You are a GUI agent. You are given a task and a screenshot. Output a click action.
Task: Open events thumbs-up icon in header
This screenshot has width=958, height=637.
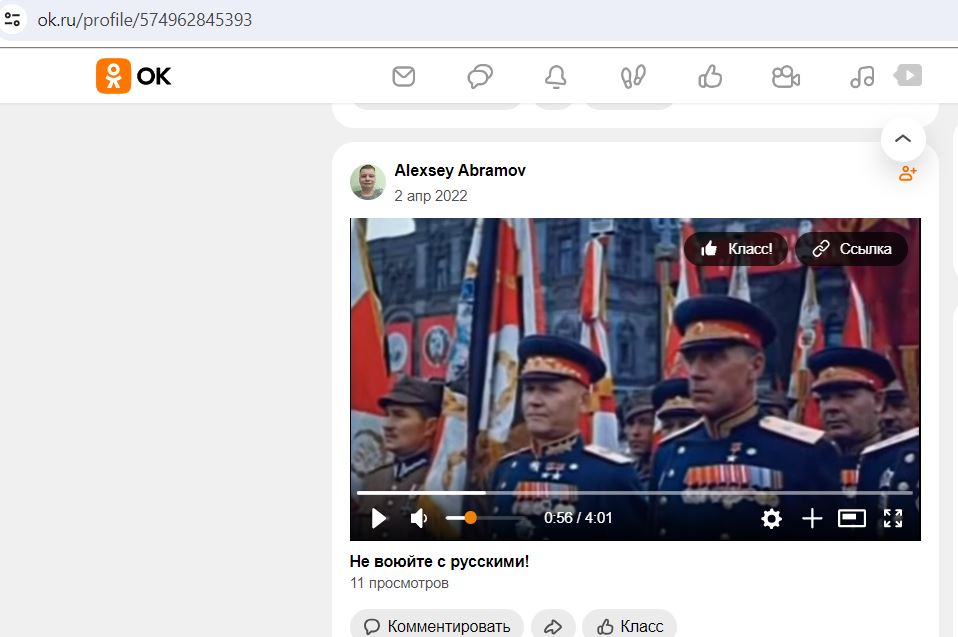point(710,77)
